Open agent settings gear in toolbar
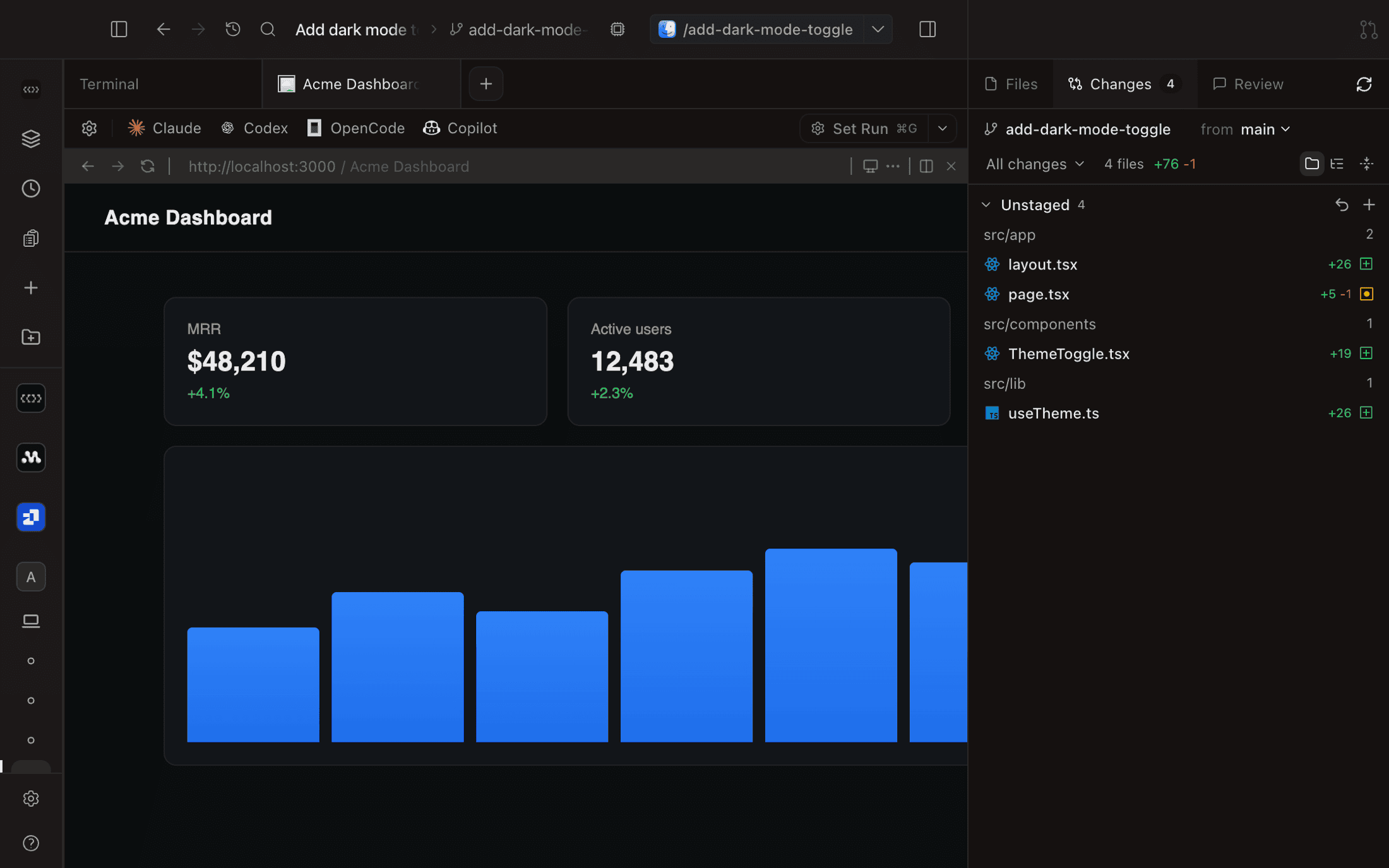Image resolution: width=1389 pixels, height=868 pixels. (89, 128)
